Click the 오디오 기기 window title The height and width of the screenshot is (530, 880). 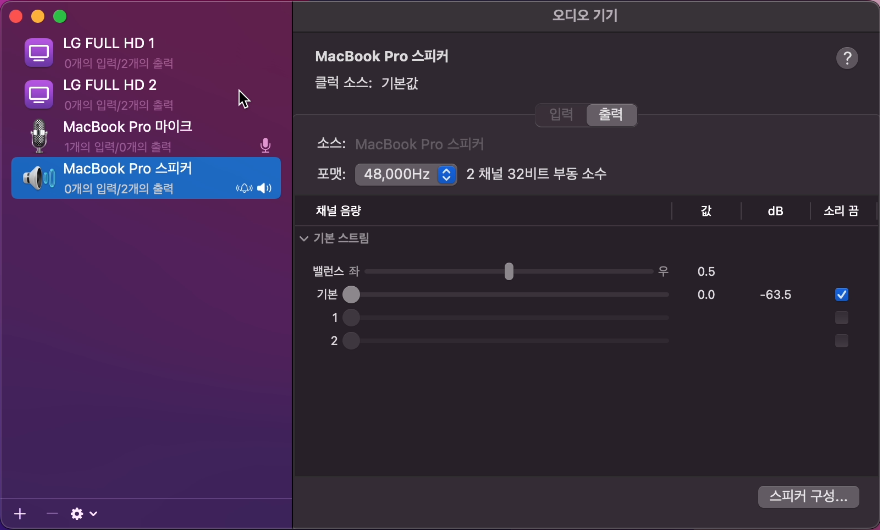pyautogui.click(x=585, y=16)
